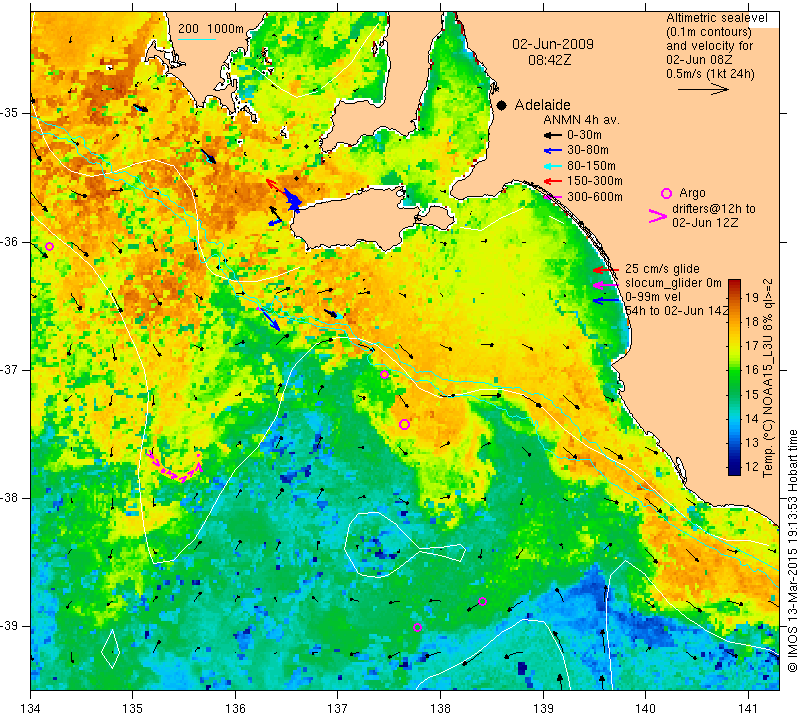Screen dimensions: 800x720
Task: Click the cyan 80-150m legend arrow
Action: pyautogui.click(x=553, y=166)
